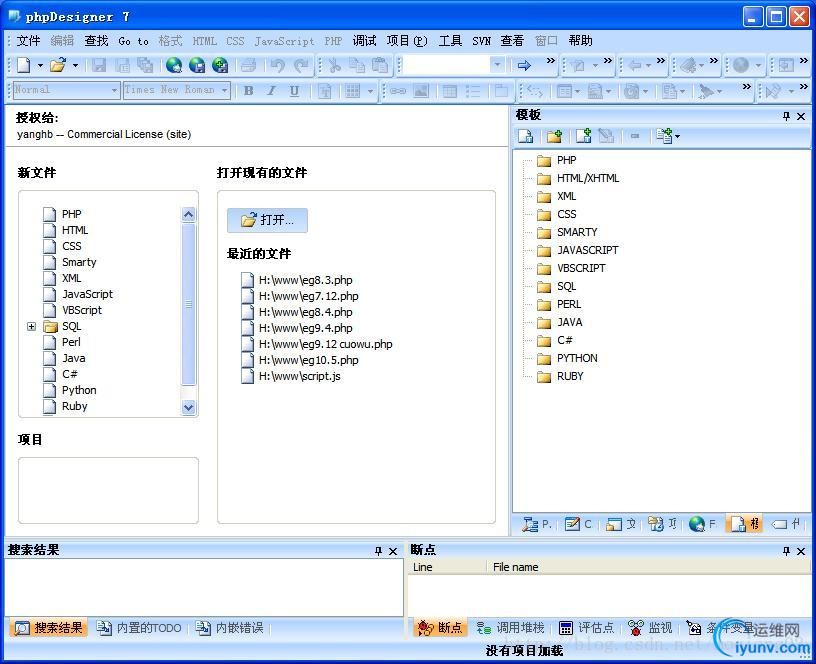Click the Redo arrow icon

click(301, 65)
